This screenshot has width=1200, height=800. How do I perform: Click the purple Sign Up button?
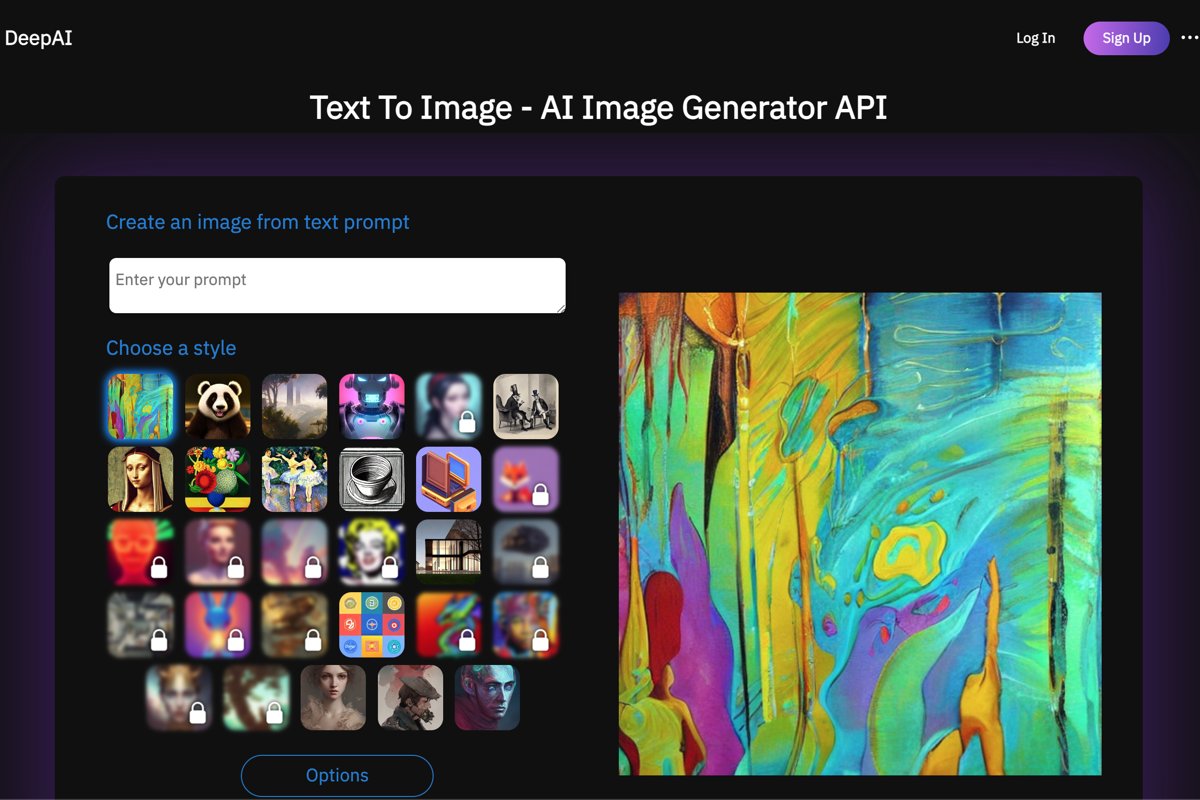click(1126, 38)
